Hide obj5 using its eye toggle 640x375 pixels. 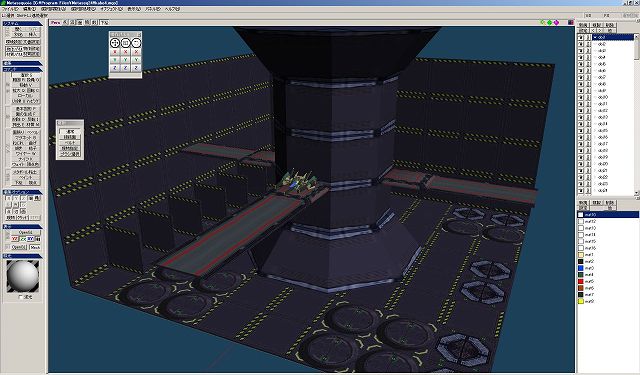[580, 64]
